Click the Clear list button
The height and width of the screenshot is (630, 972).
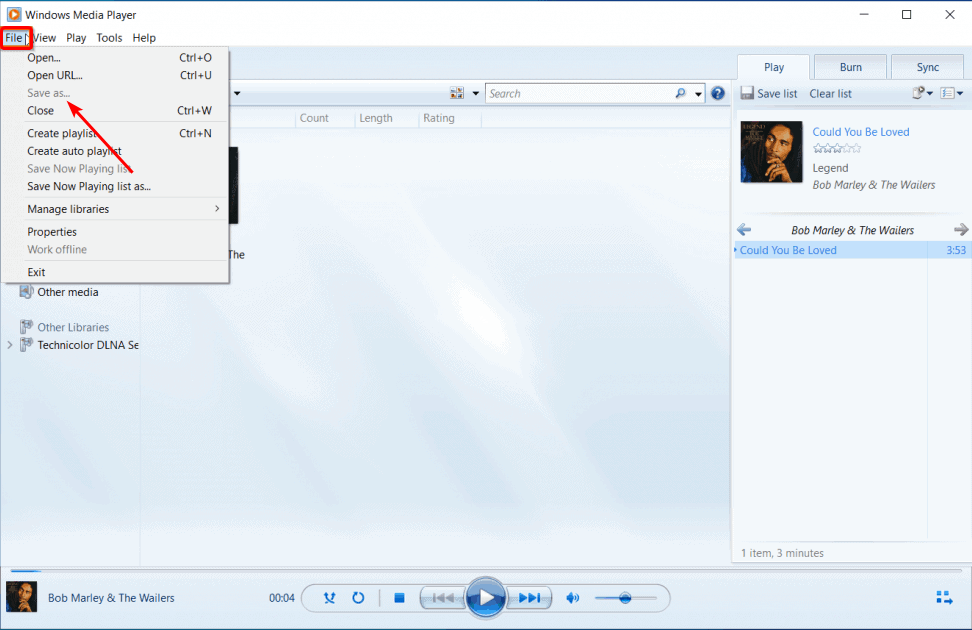pos(830,94)
